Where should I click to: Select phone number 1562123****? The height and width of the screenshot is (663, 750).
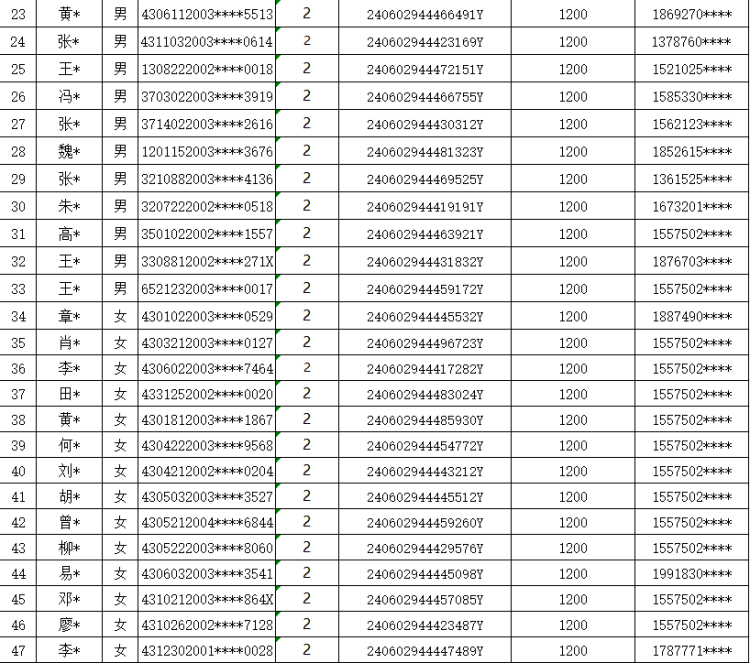pyautogui.click(x=690, y=124)
